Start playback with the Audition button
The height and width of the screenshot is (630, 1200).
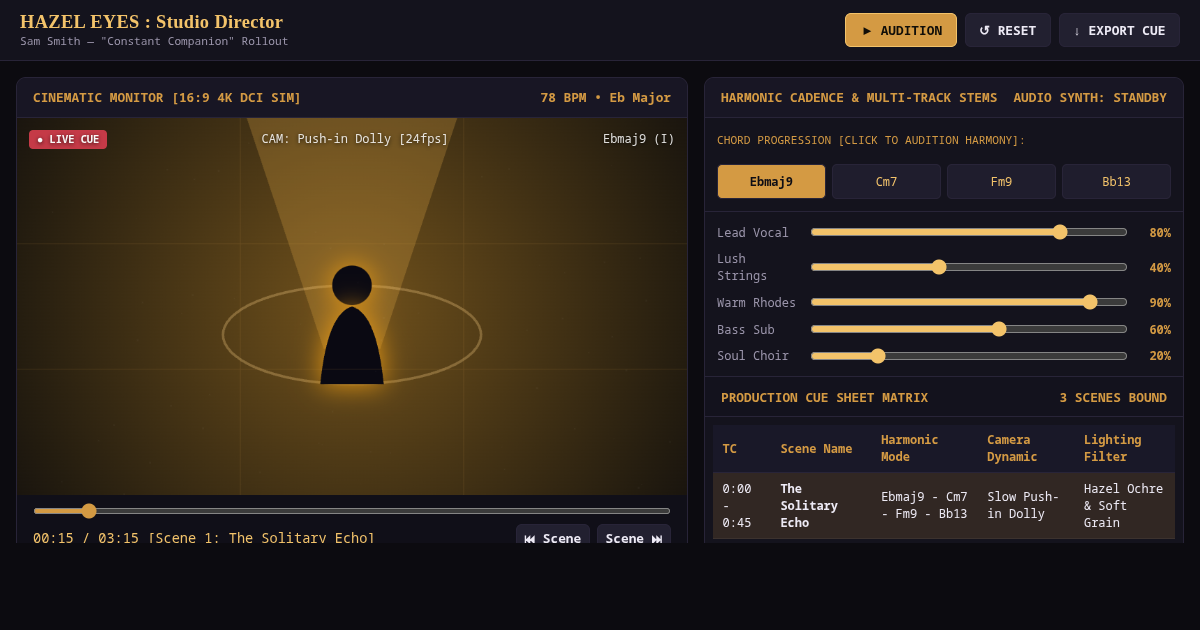[900, 30]
